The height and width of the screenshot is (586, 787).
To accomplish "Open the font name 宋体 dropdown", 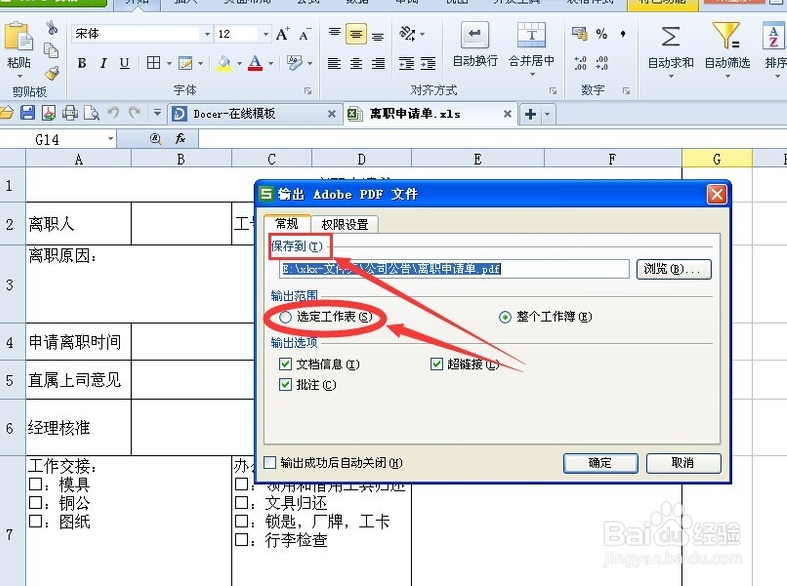I will [207, 34].
